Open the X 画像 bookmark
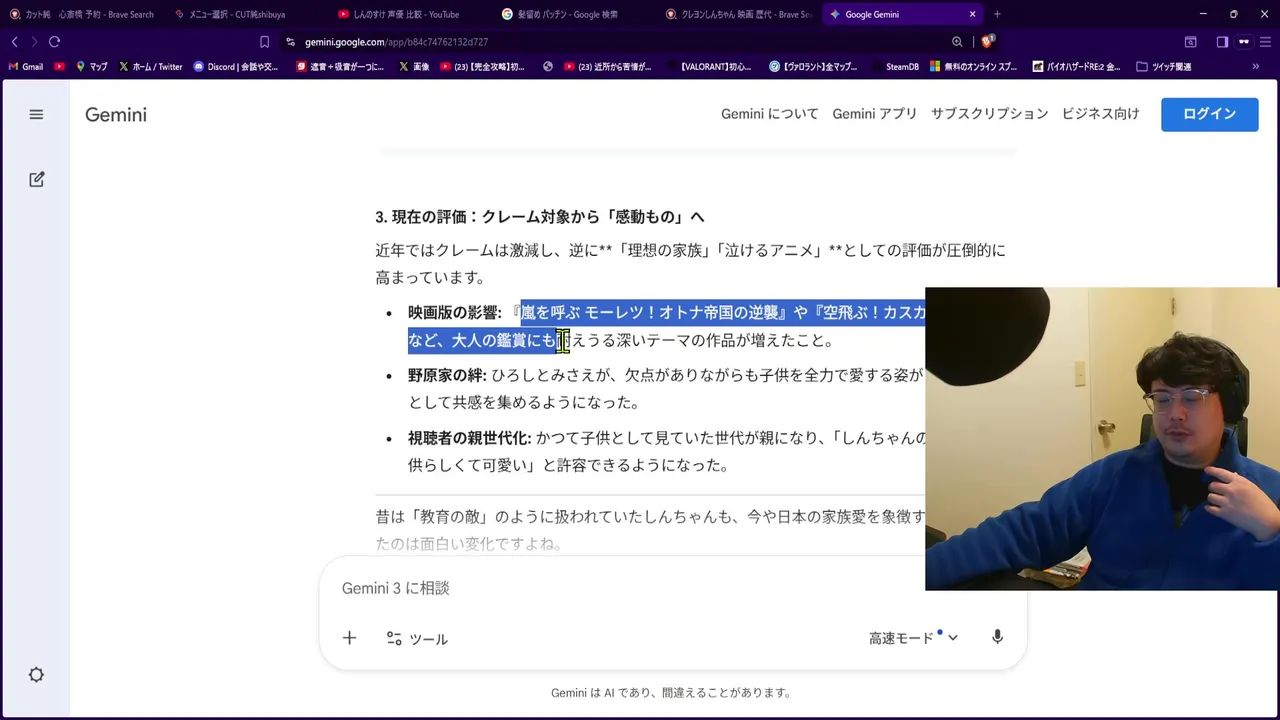 coord(414,67)
